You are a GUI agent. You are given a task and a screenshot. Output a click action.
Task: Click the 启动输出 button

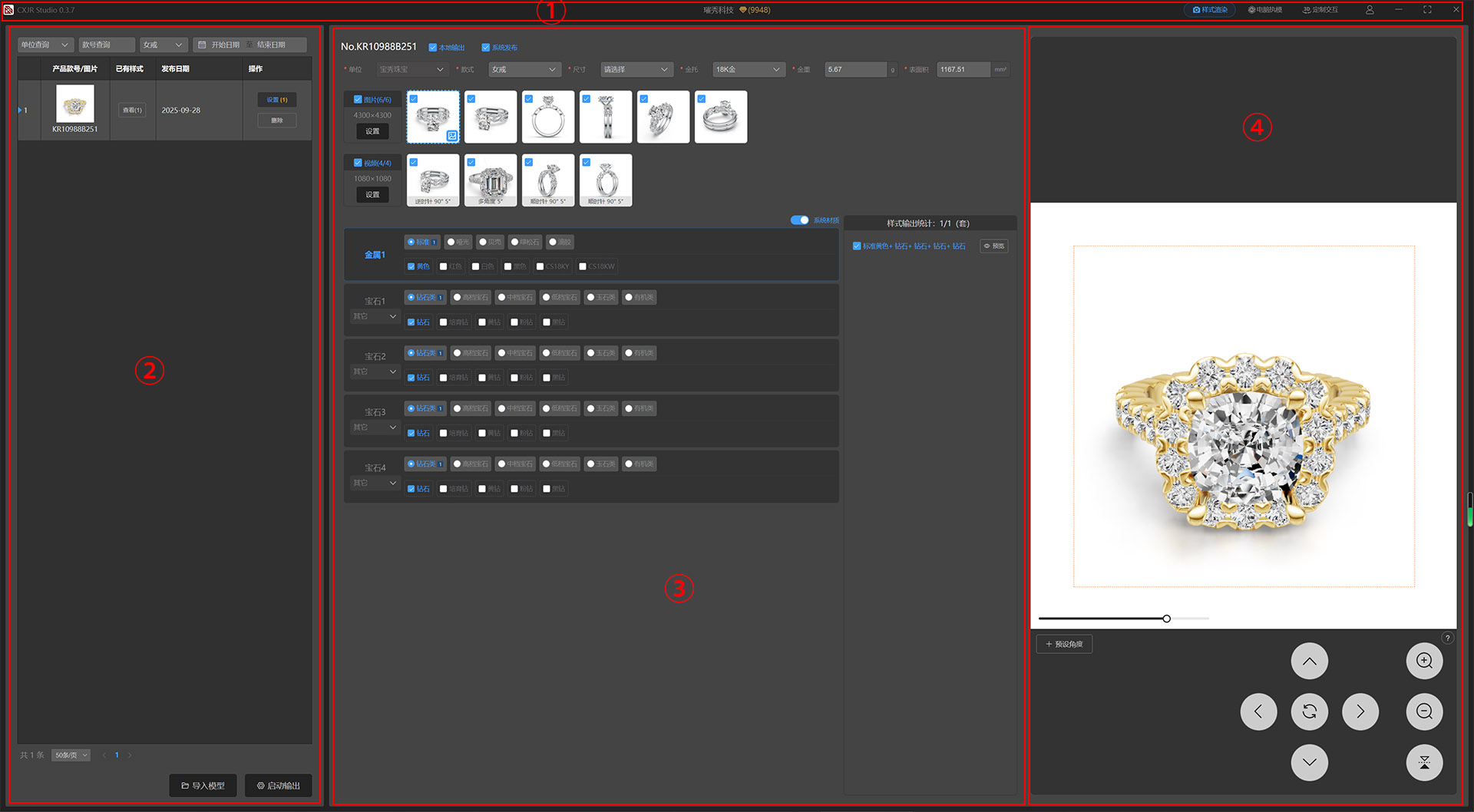[x=279, y=785]
